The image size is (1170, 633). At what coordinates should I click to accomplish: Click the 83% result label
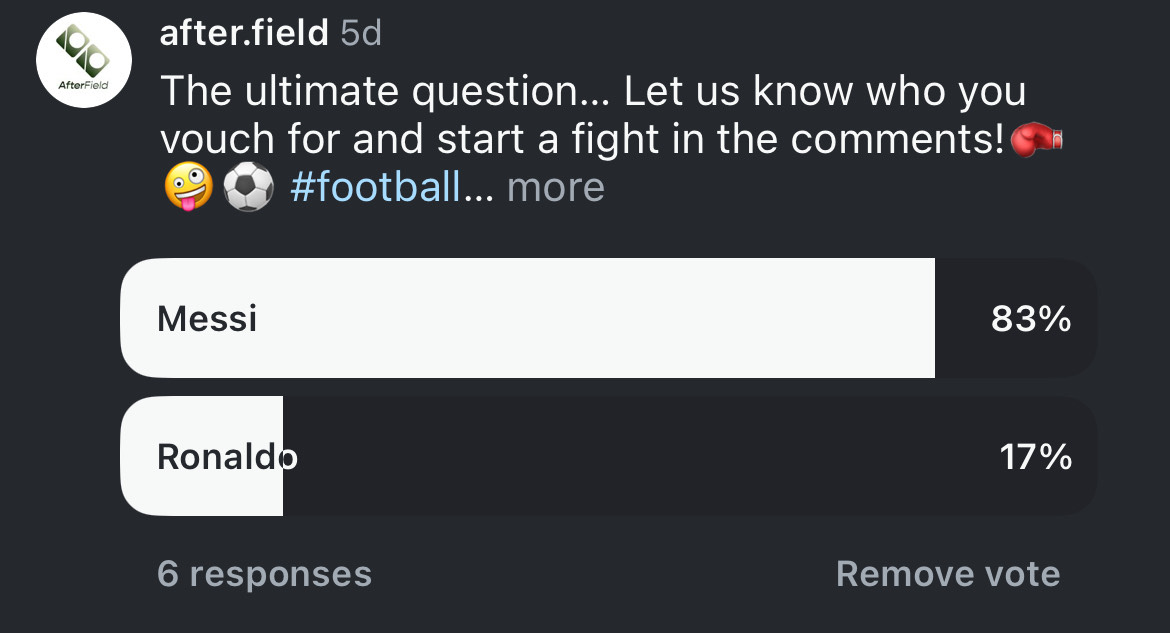[1031, 319]
